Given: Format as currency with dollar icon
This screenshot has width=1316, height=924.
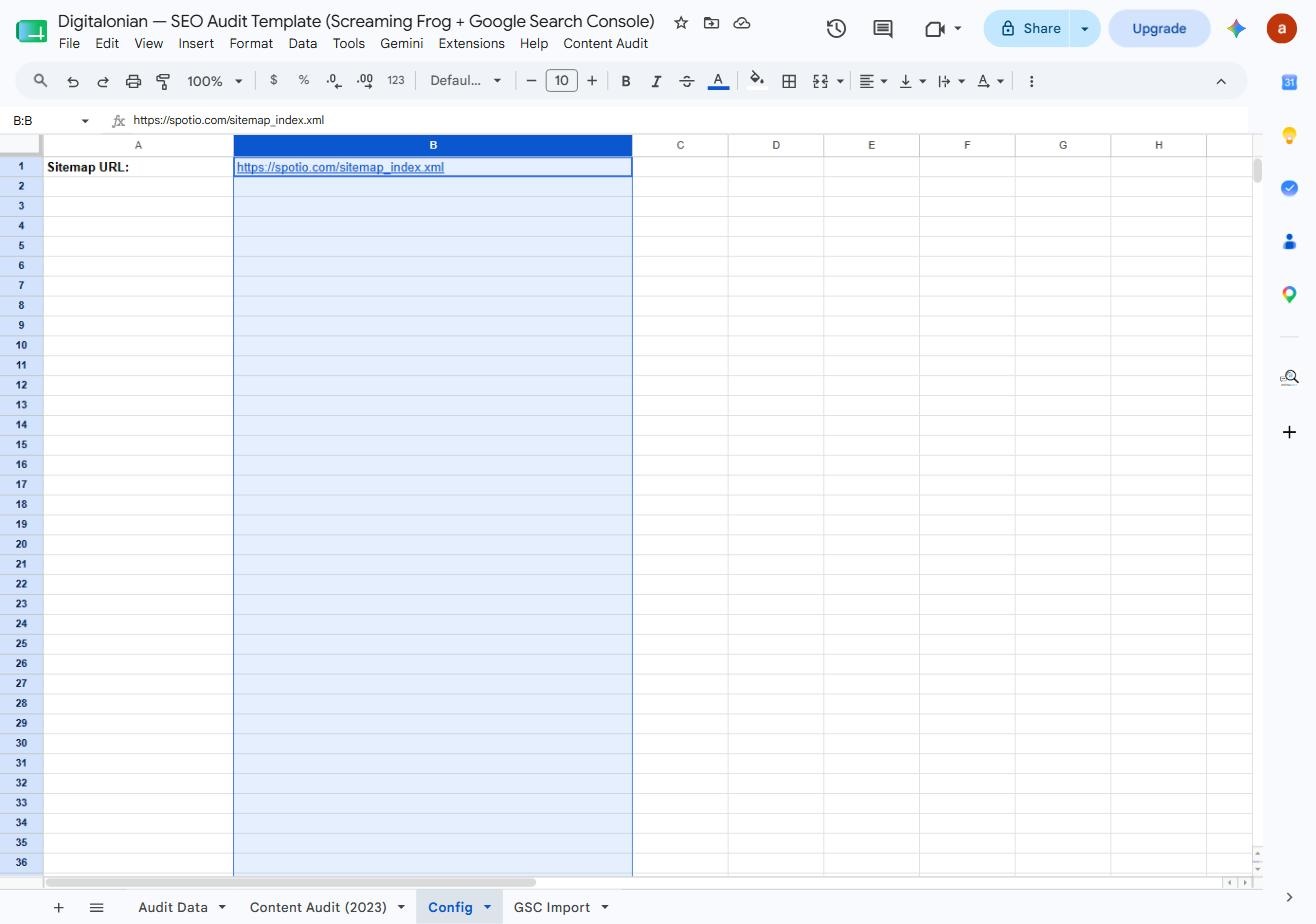Looking at the screenshot, I should pos(273,81).
